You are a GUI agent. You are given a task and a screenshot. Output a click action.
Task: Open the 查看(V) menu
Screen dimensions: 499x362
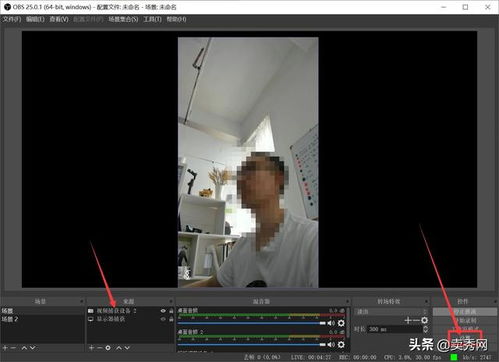(59, 19)
